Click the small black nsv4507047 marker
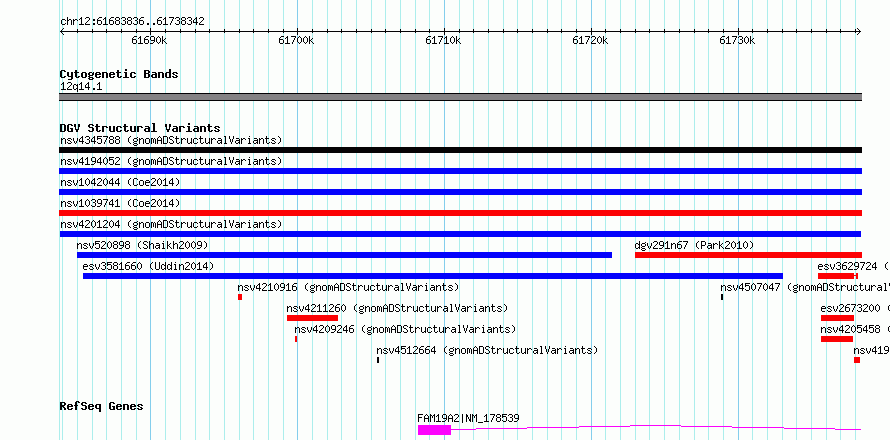Image resolution: width=890 pixels, height=440 pixels. [722, 297]
